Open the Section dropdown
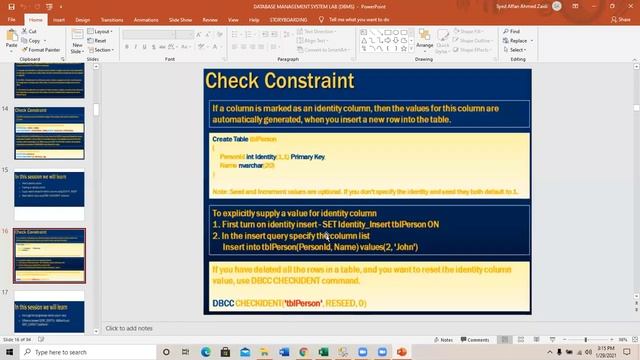This screenshot has height=360, width=640. (x=100, y=50)
